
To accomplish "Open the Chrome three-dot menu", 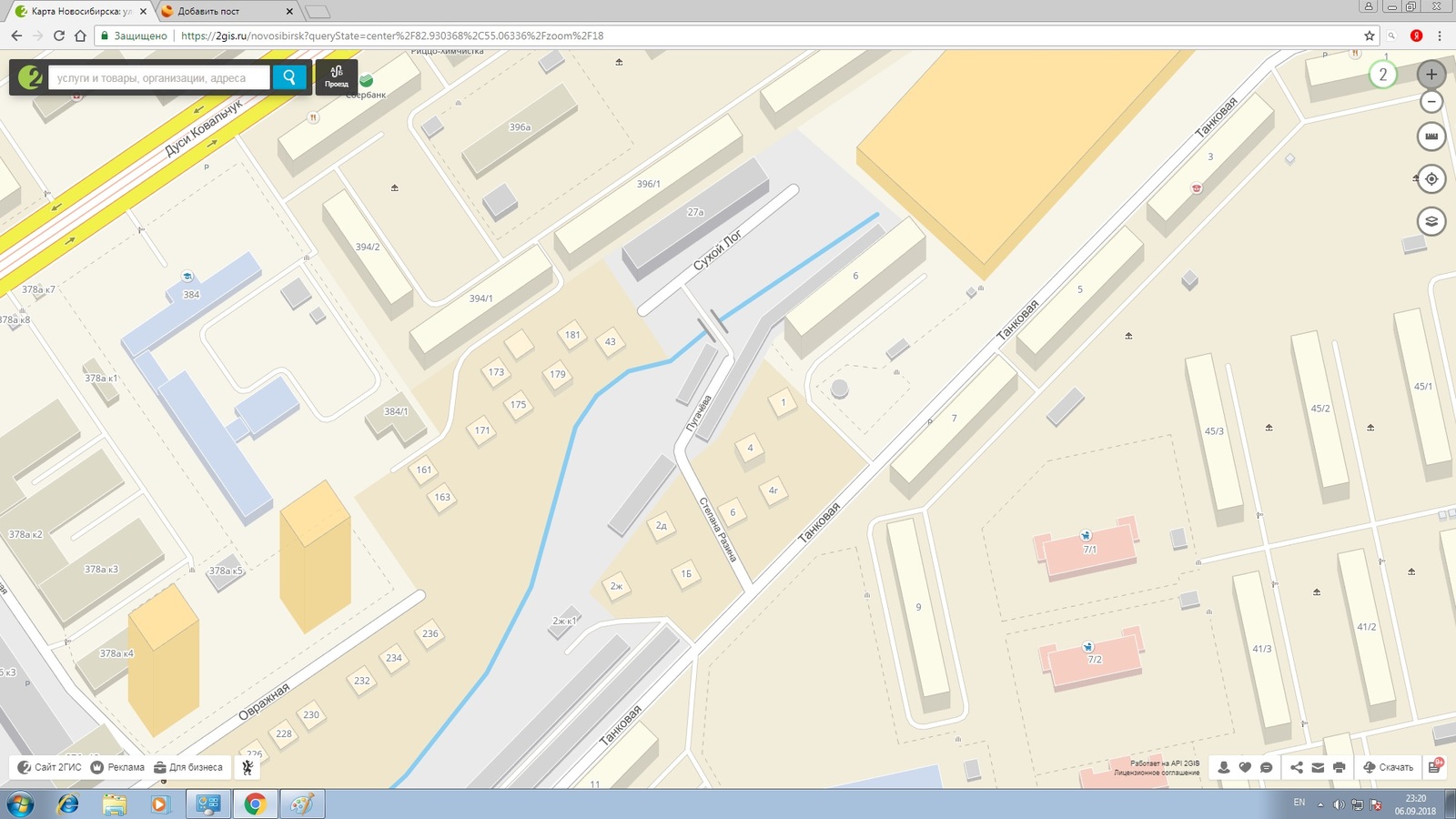I will (x=1440, y=35).
